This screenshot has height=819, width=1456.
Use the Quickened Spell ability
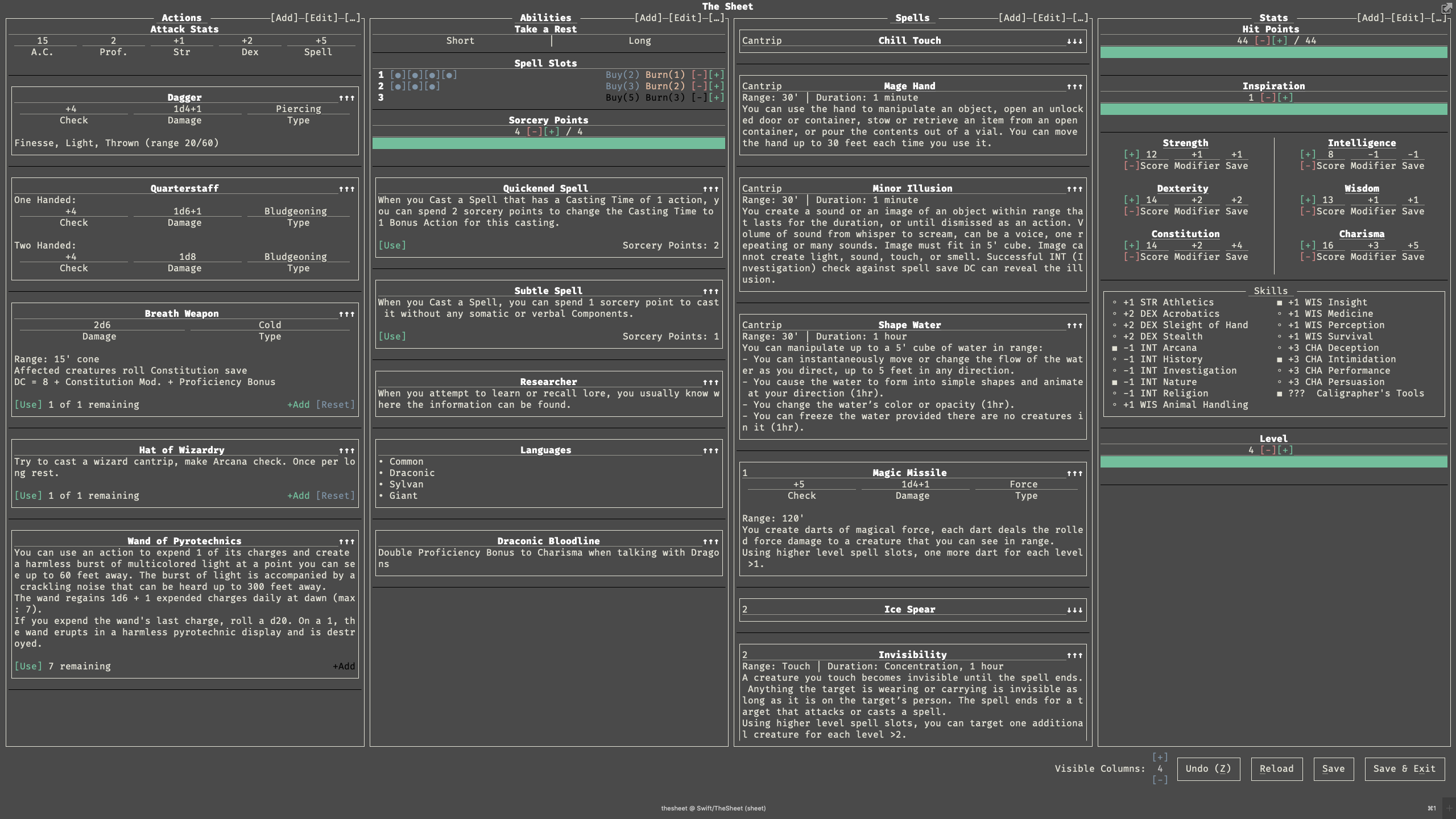(392, 246)
